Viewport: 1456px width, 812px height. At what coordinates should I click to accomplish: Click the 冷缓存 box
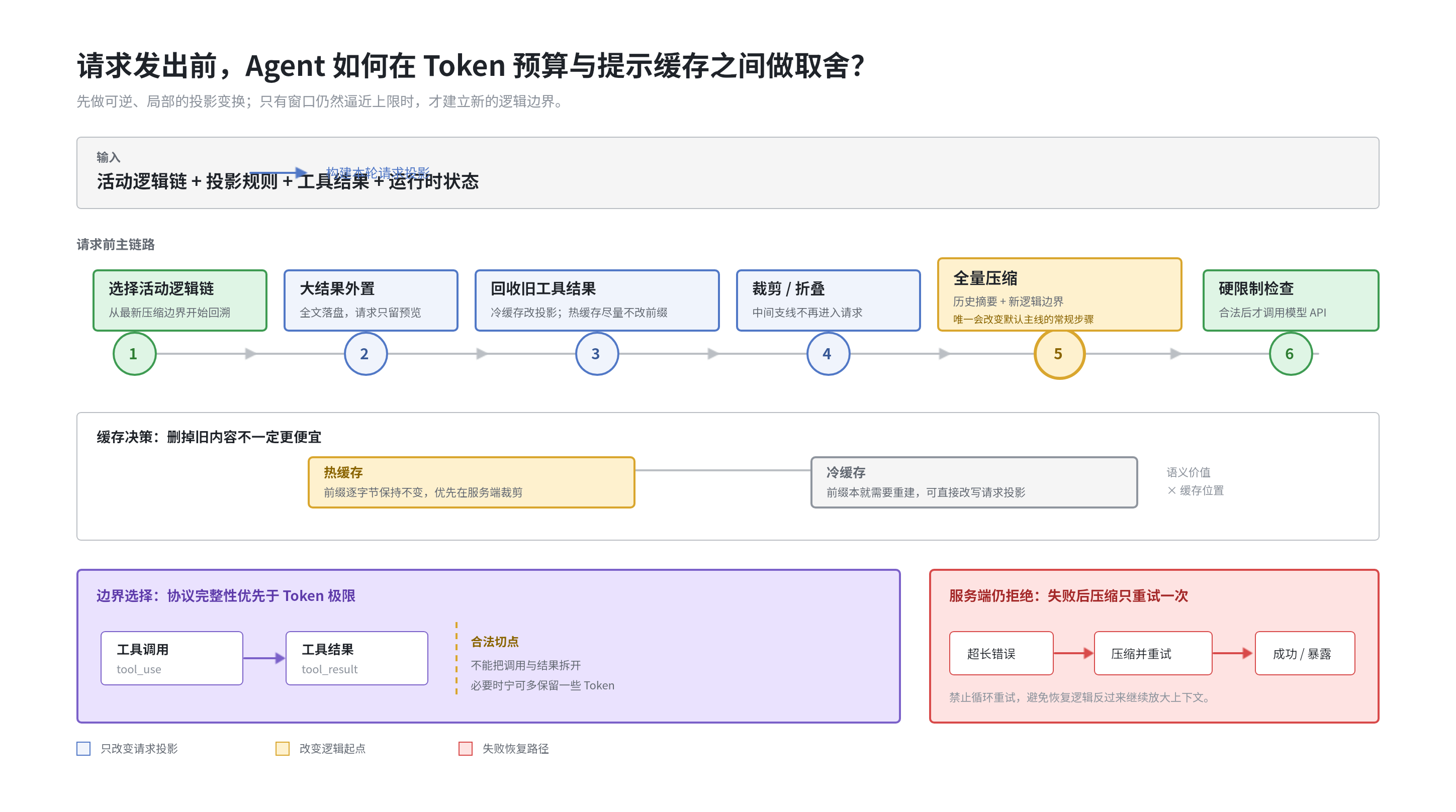pos(974,482)
